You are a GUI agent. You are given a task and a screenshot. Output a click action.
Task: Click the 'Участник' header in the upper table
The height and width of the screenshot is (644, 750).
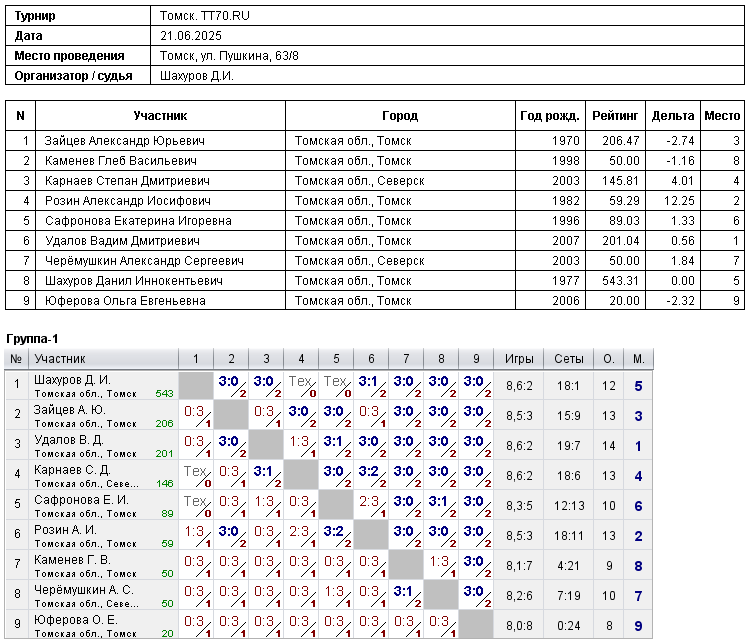[x=160, y=116]
